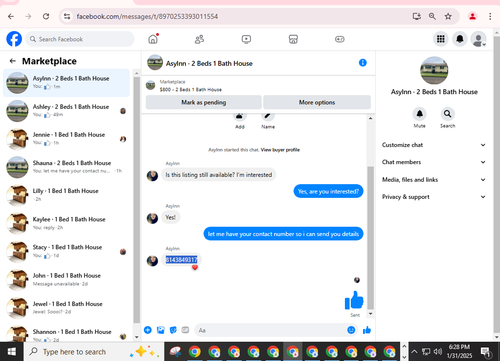500x361 pixels.
Task: Open the Windows notification center icon
Action: pyautogui.click(x=485, y=352)
